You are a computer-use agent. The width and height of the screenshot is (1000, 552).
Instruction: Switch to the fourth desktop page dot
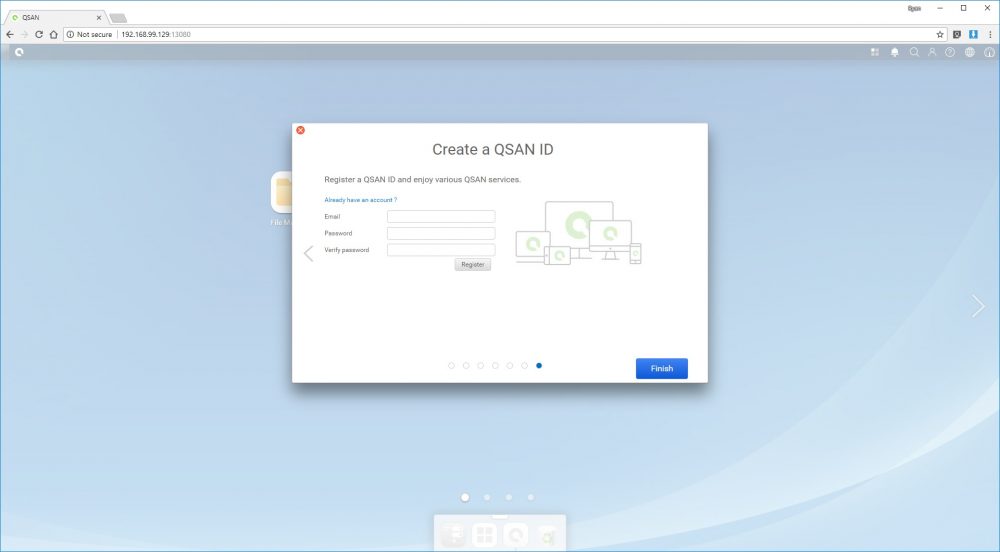click(x=531, y=497)
